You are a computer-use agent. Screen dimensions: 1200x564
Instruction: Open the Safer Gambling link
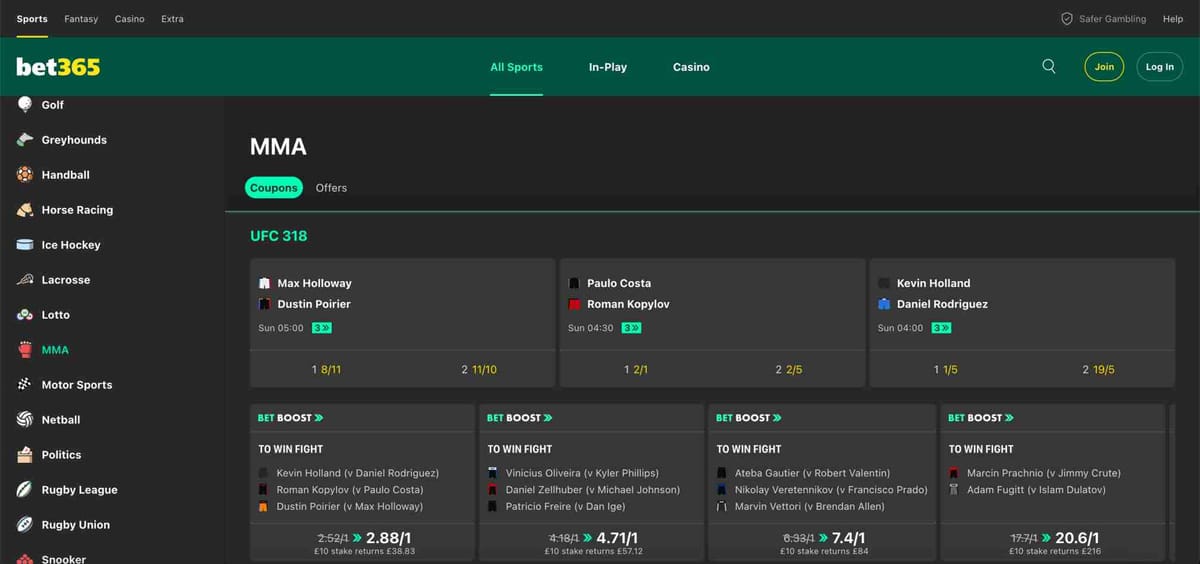tap(1112, 19)
